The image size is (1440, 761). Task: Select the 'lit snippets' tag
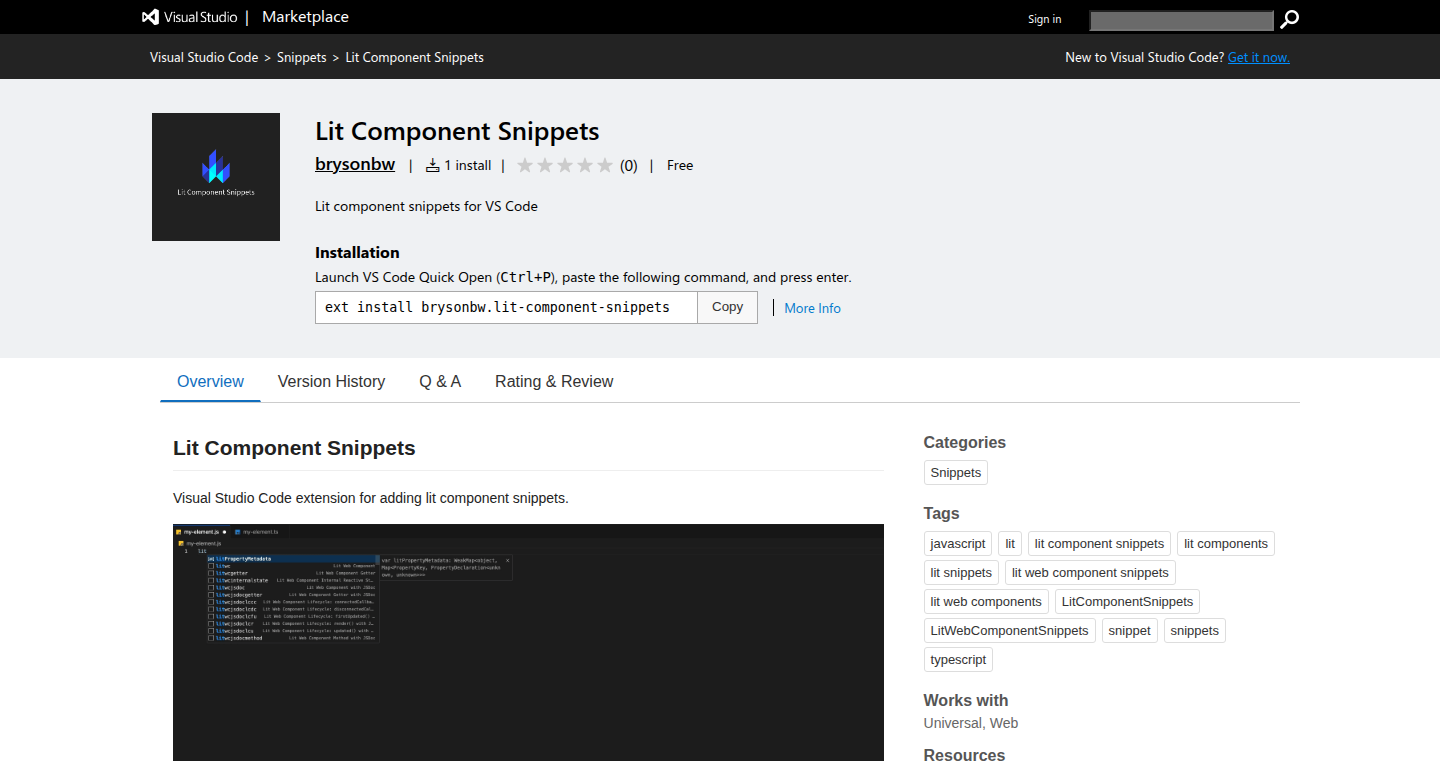click(x=961, y=573)
